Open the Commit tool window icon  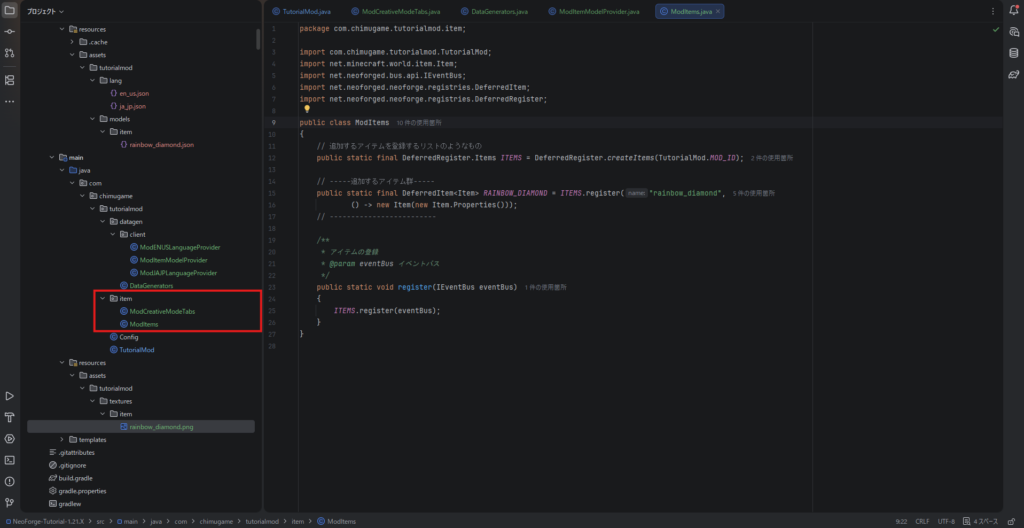pos(9,33)
